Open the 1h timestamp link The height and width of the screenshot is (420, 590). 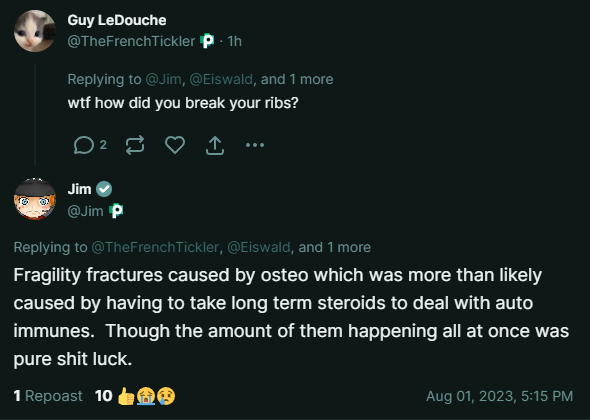234,41
